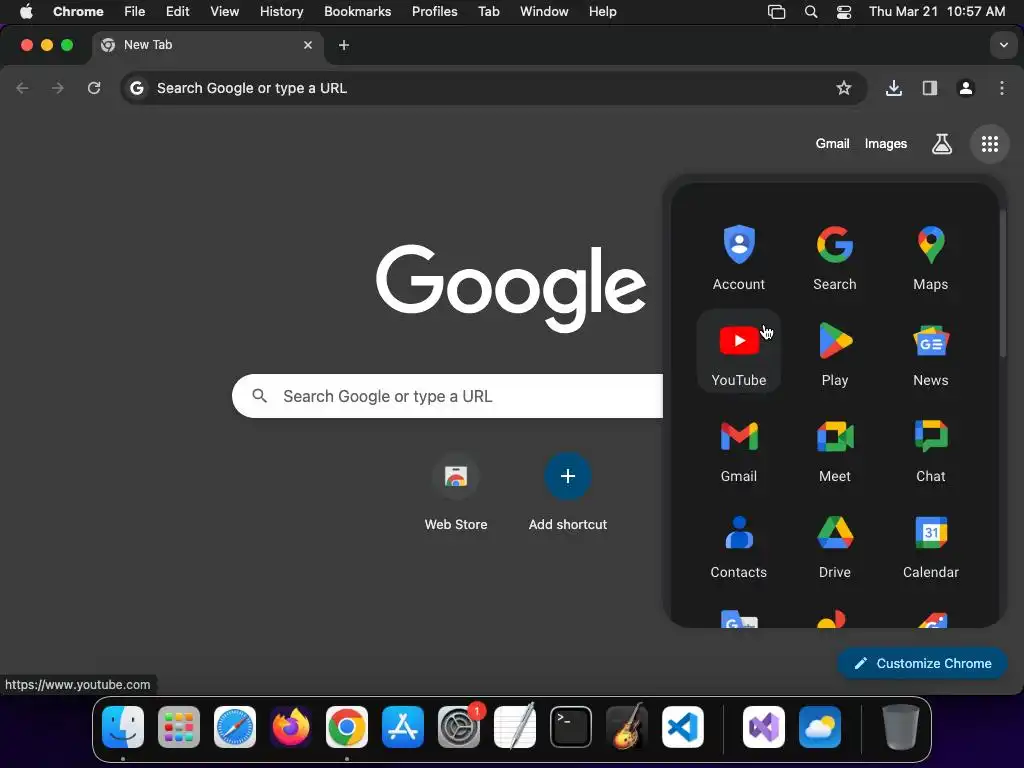Open the Google Account app
1024x768 pixels.
[739, 257]
